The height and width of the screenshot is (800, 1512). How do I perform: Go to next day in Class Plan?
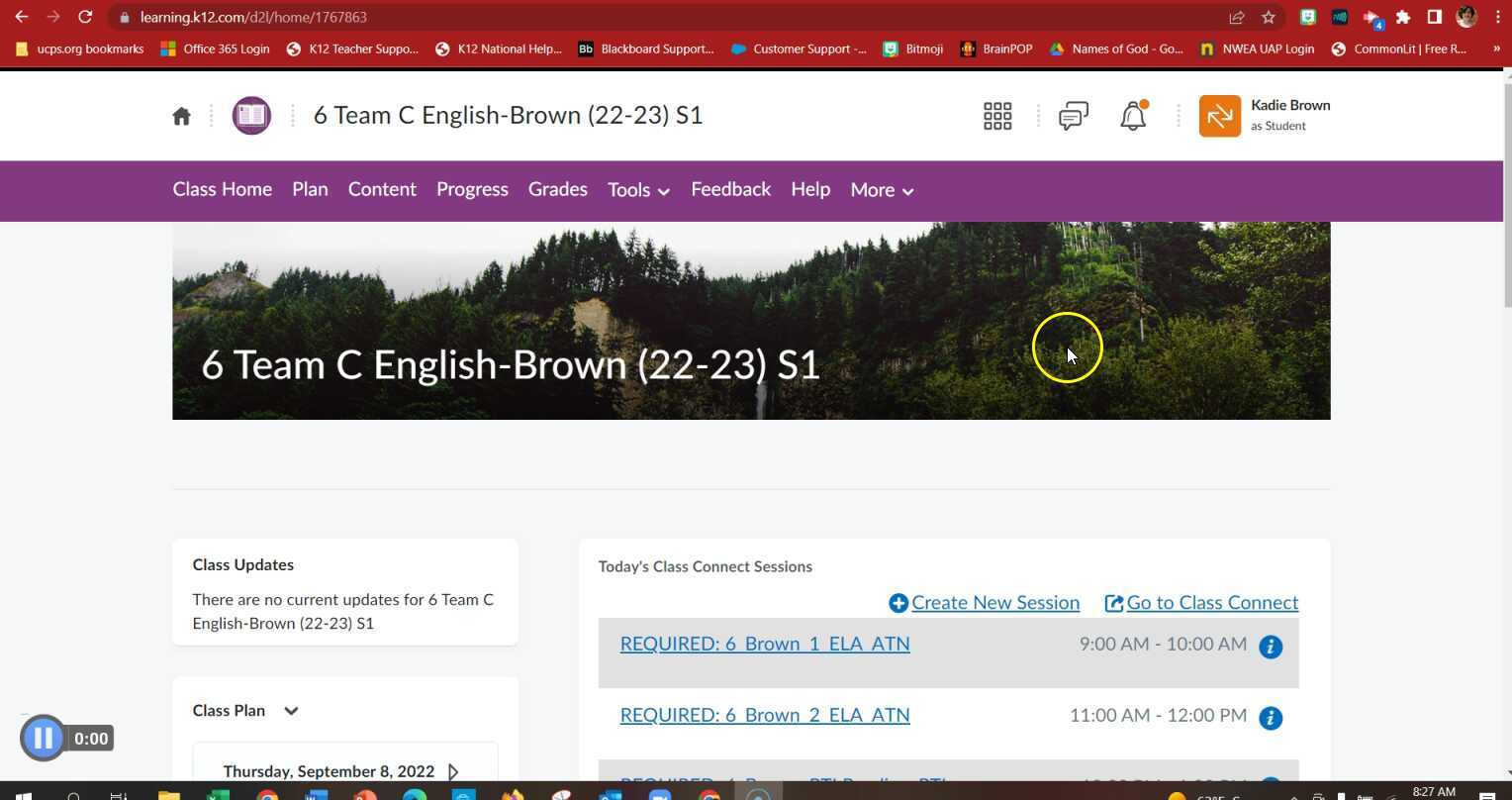(x=453, y=771)
